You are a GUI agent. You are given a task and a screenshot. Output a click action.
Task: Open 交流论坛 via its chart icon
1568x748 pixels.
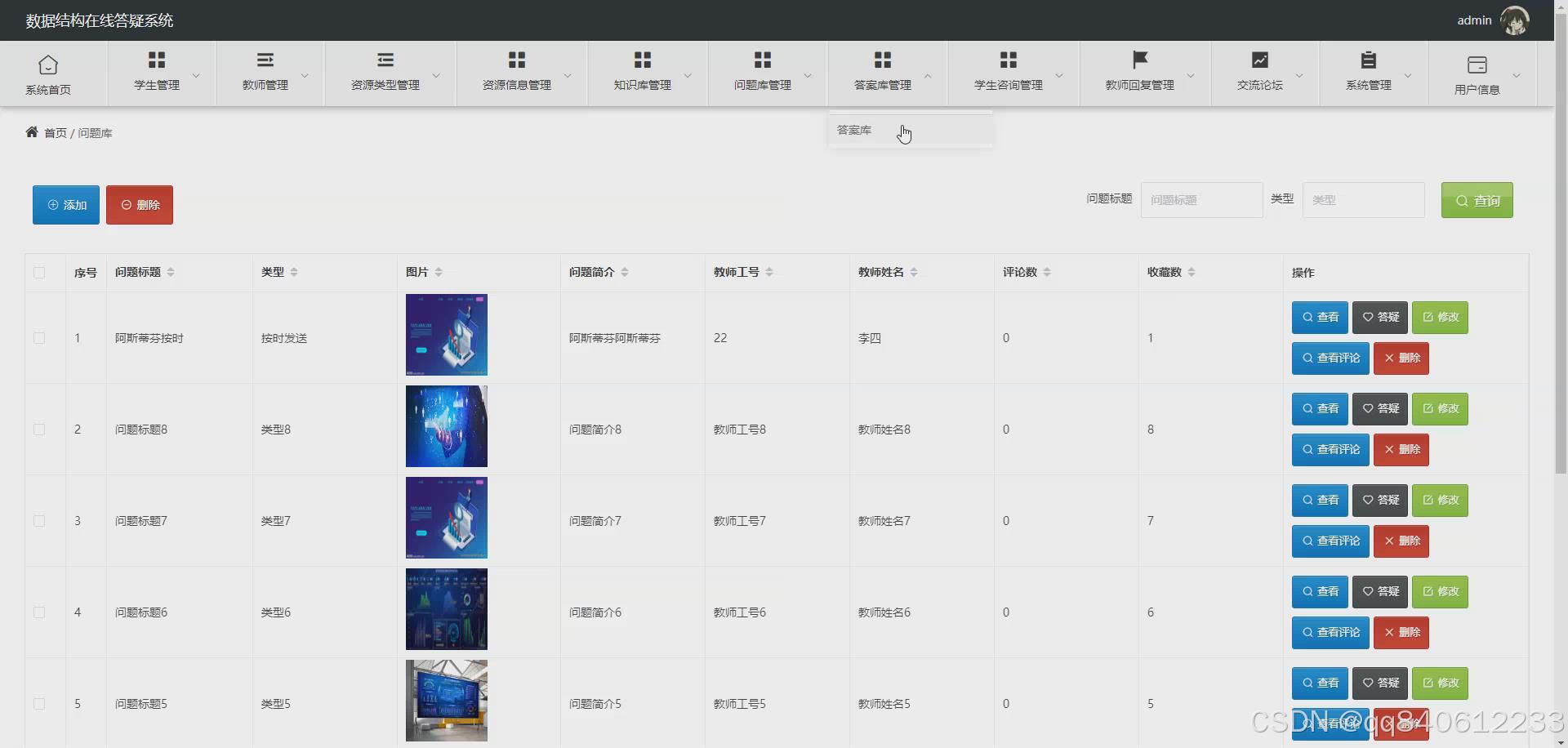click(1259, 60)
